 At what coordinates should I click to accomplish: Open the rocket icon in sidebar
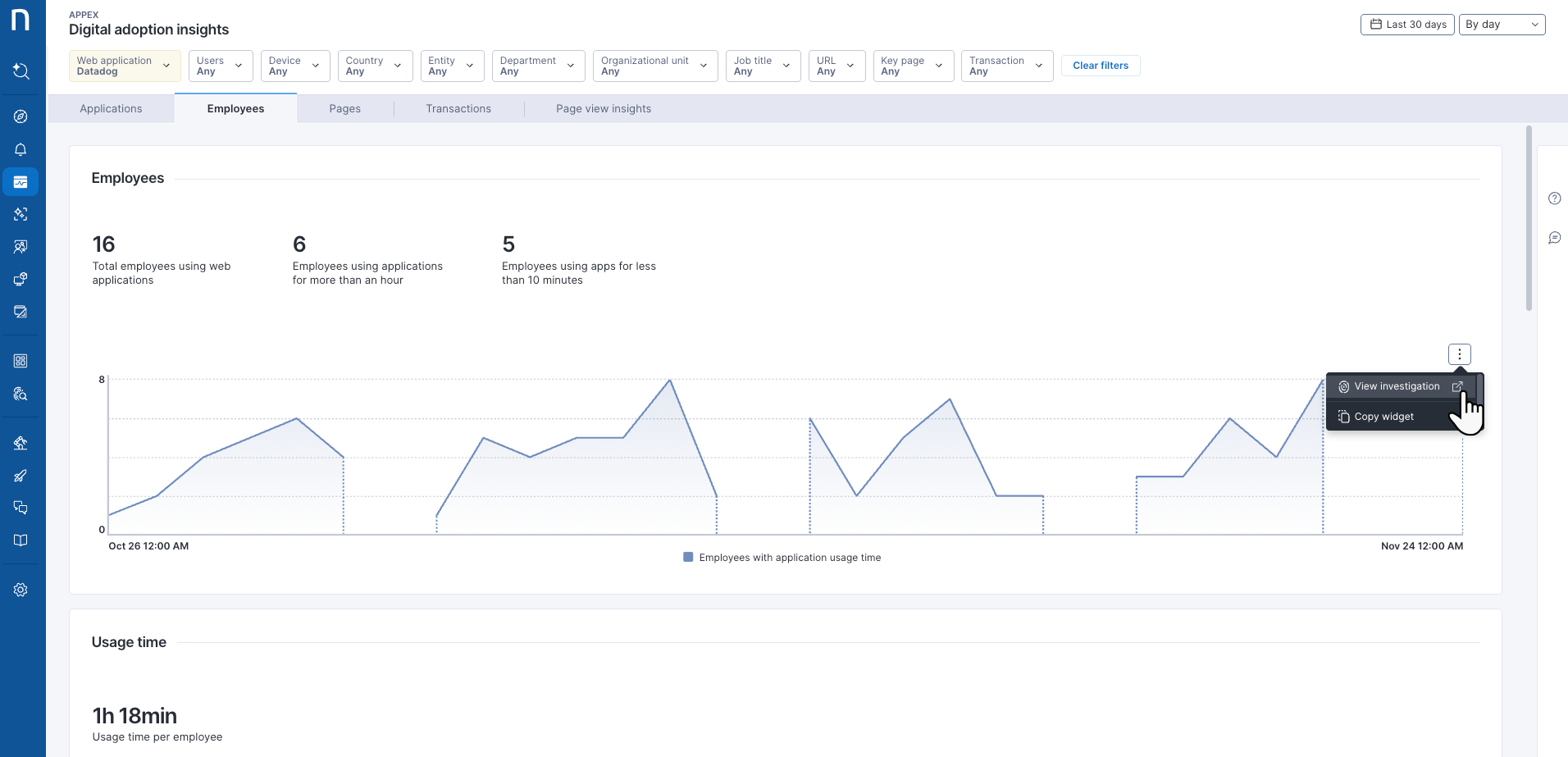click(x=21, y=476)
